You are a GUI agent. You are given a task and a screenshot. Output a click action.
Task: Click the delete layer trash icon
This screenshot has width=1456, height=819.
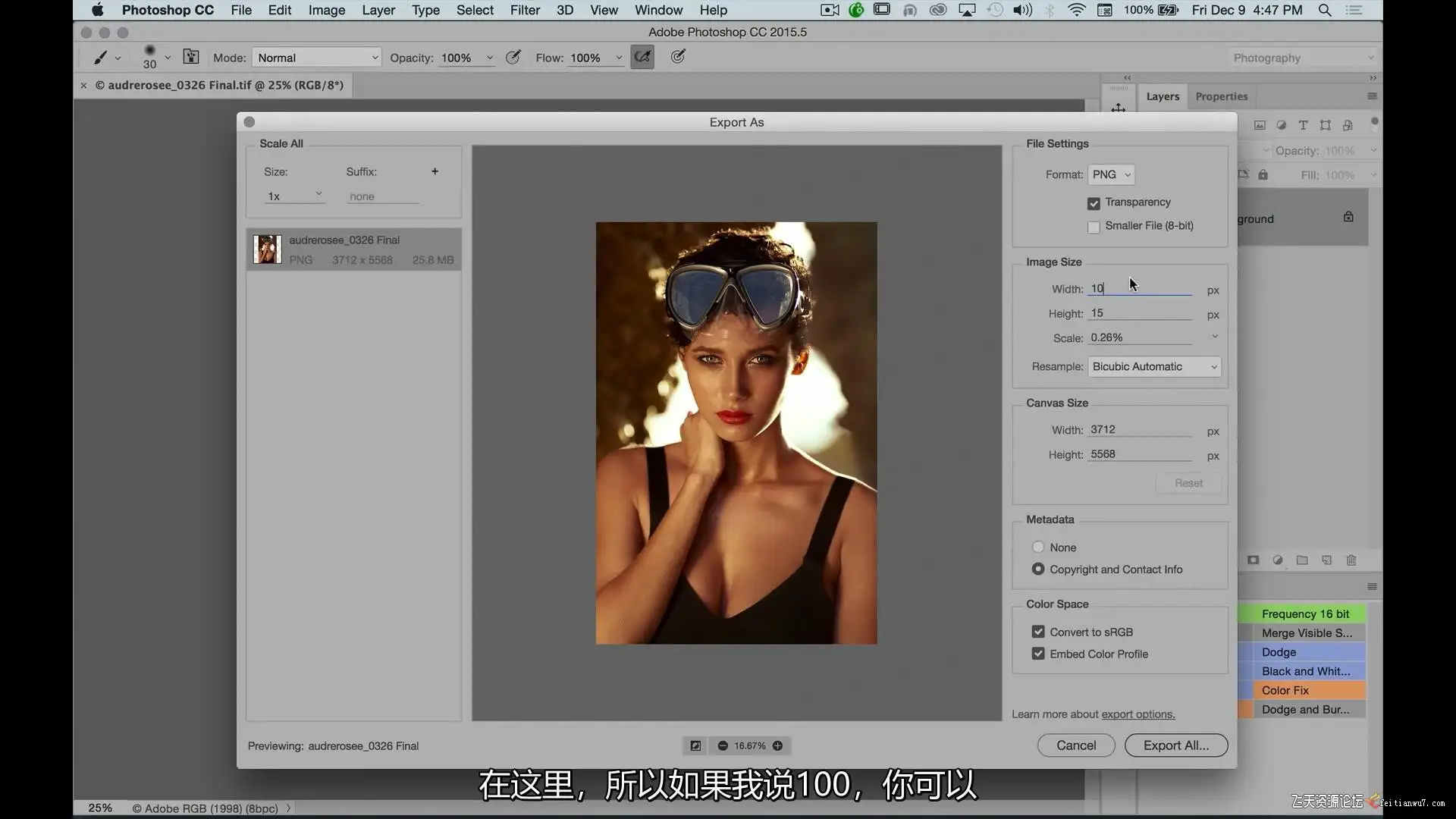[1351, 560]
